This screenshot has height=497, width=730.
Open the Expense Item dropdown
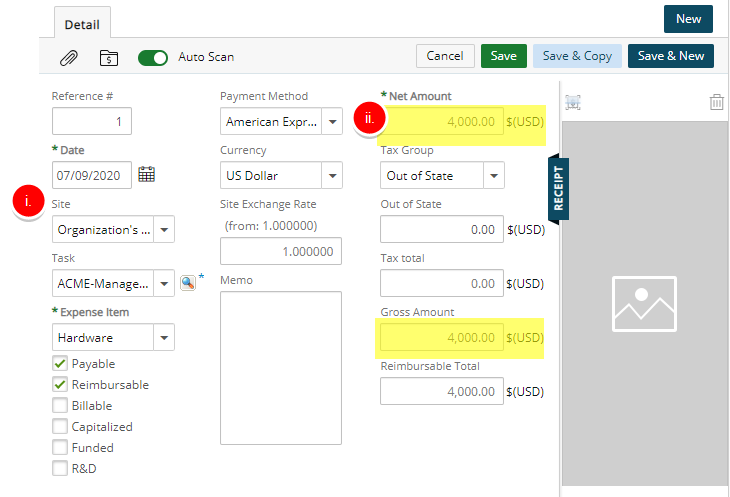(164, 337)
